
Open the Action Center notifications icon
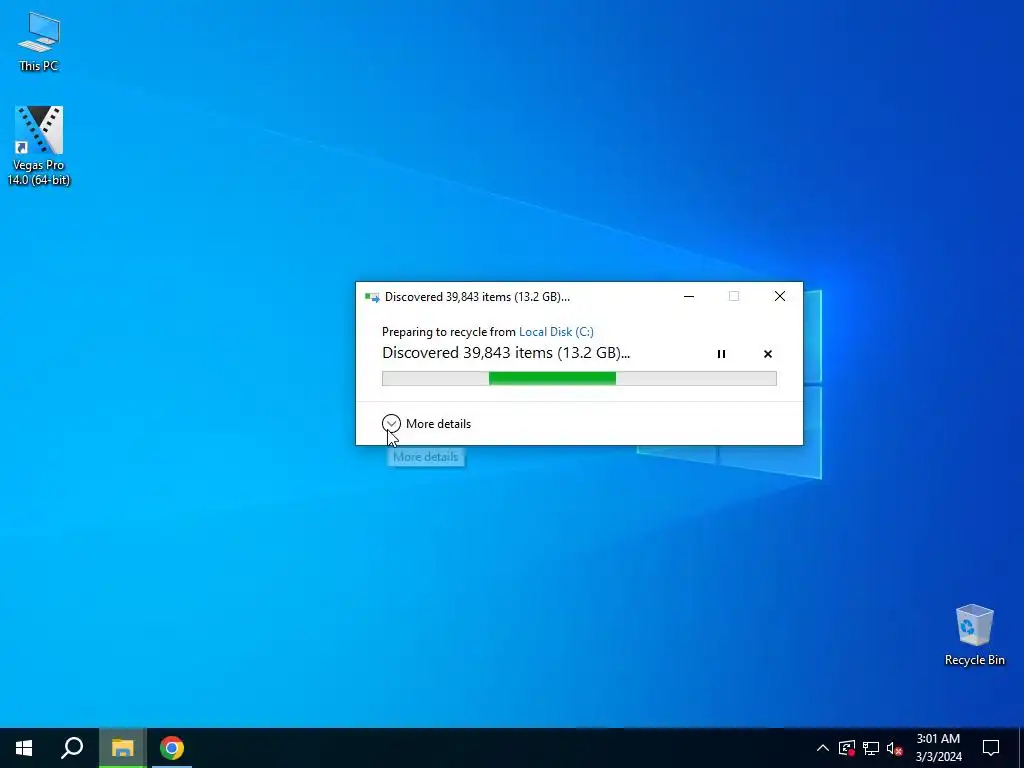(x=991, y=748)
